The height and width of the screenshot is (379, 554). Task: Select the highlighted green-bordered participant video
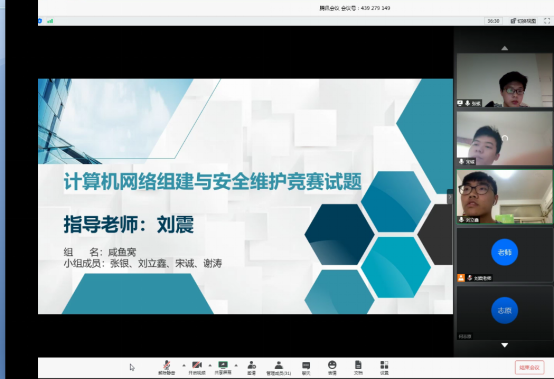505,196
